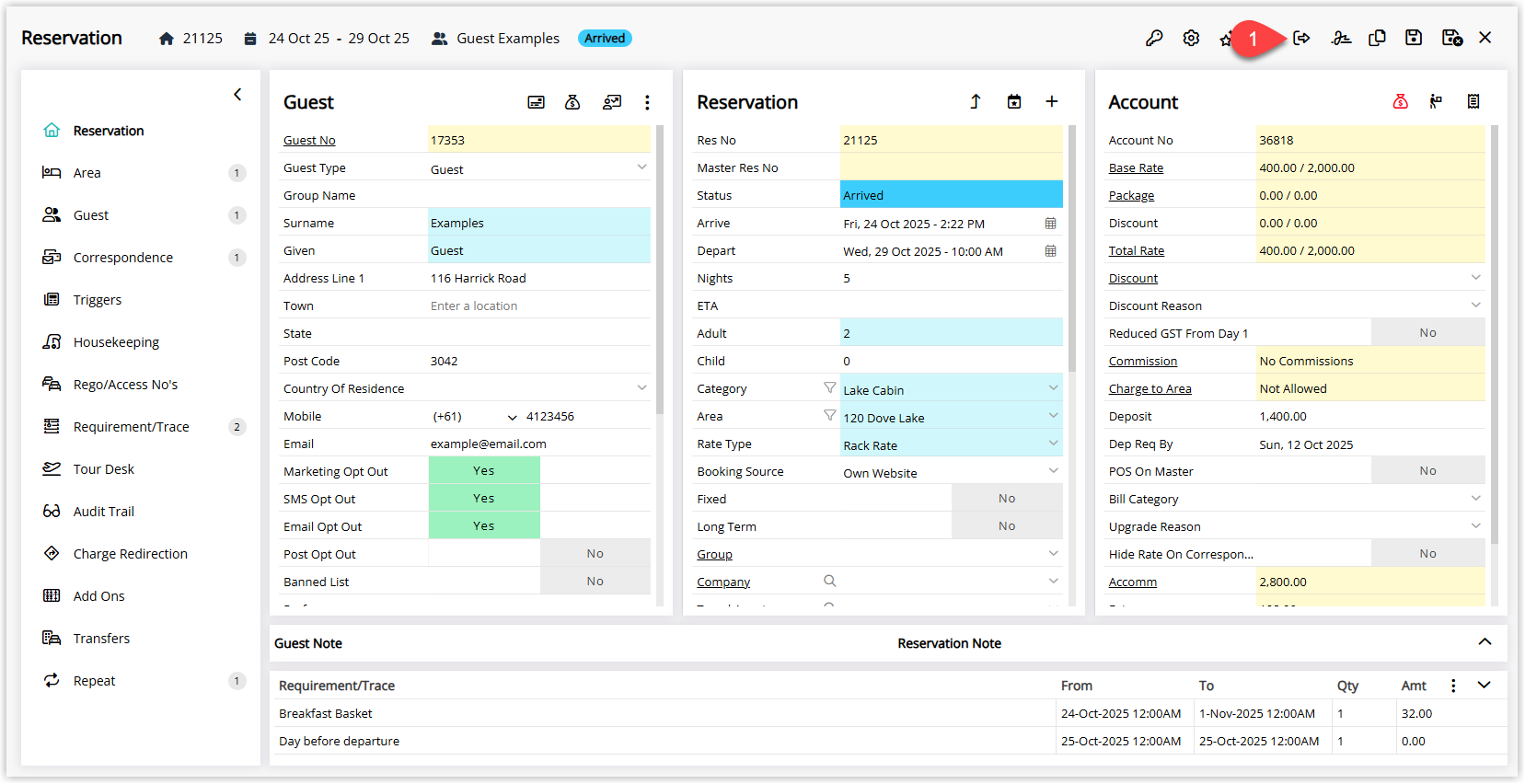This screenshot has width=1525, height=784.
Task: Expand the Area 120 Dove Lake dropdown
Action: [1053, 416]
